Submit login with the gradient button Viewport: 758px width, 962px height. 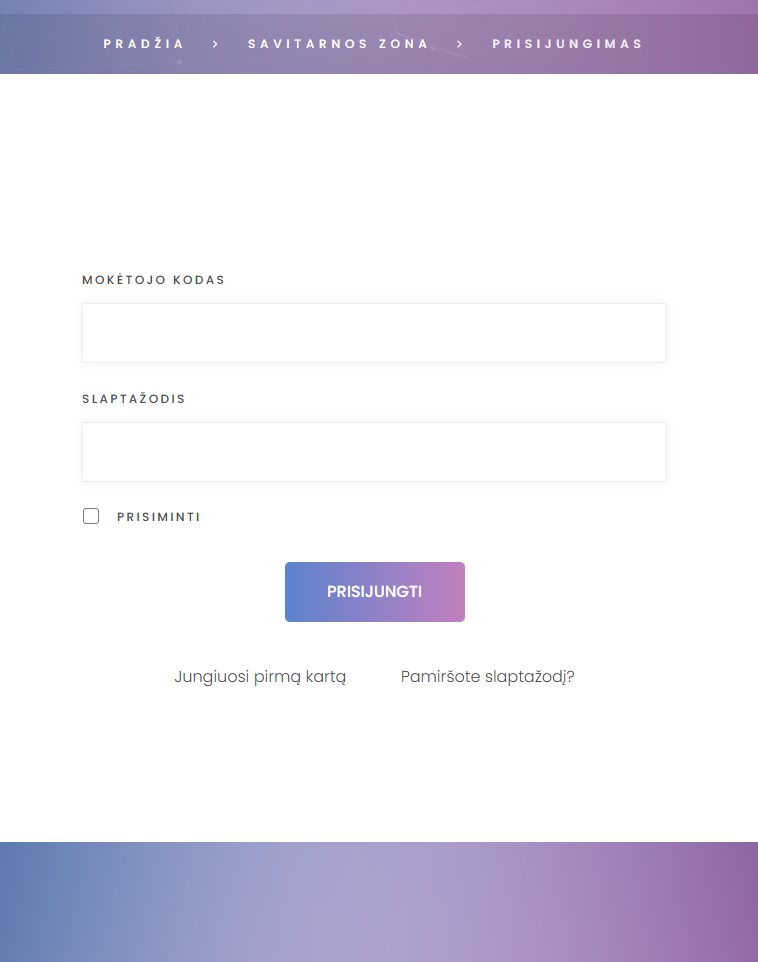click(x=374, y=592)
